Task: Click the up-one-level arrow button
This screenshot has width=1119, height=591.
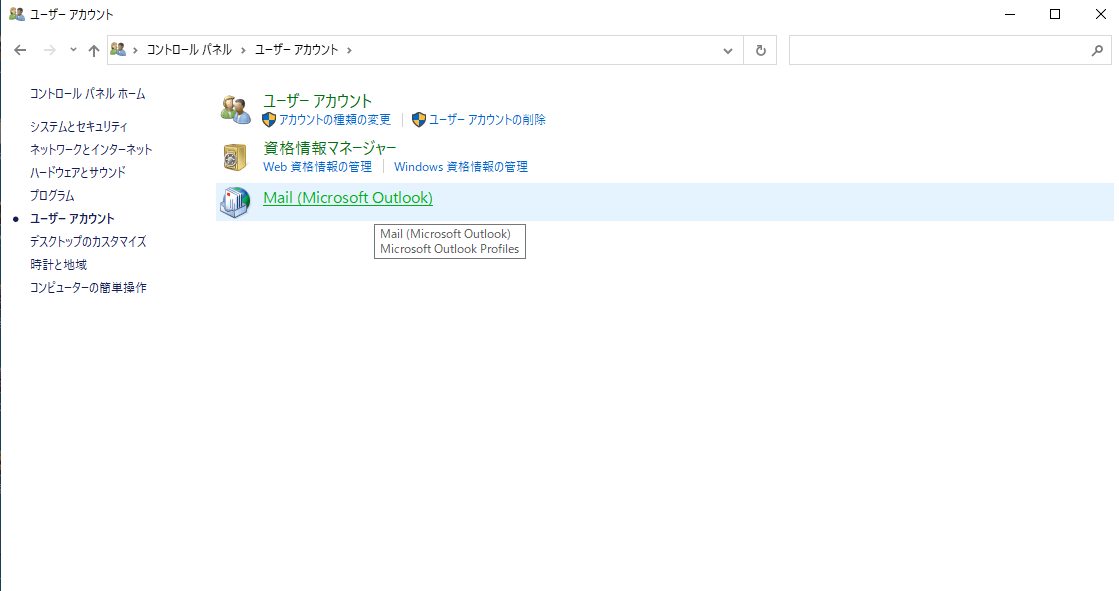Action: [94, 50]
